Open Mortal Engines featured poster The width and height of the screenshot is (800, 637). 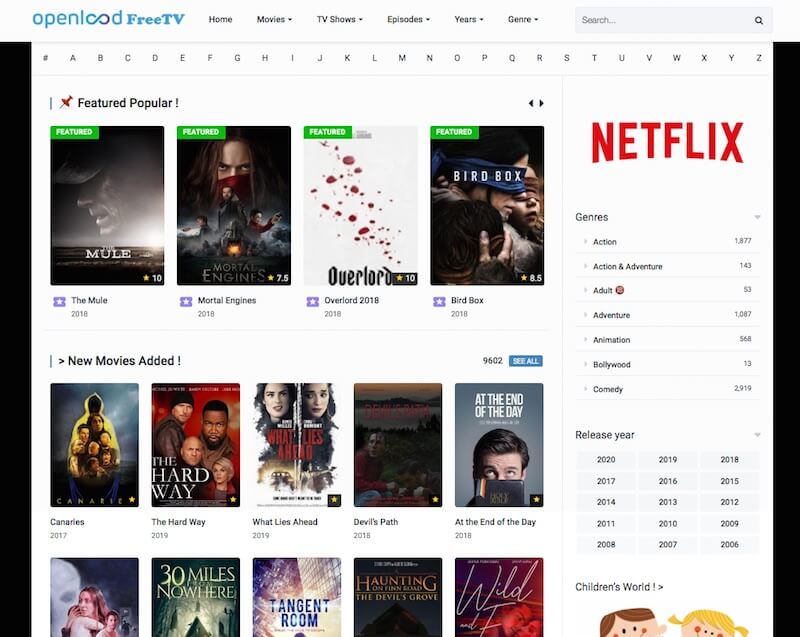[x=234, y=206]
